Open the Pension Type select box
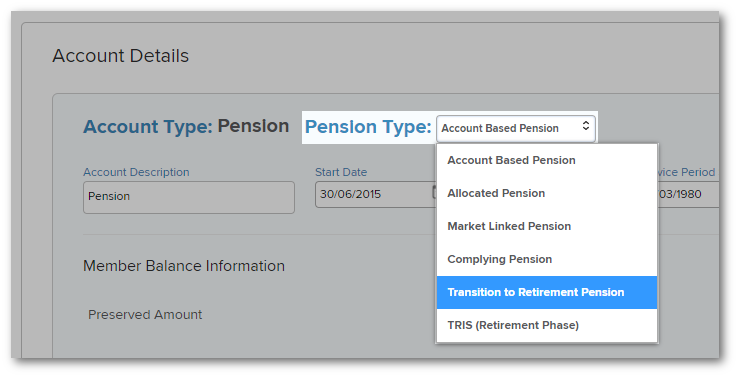 coord(516,128)
